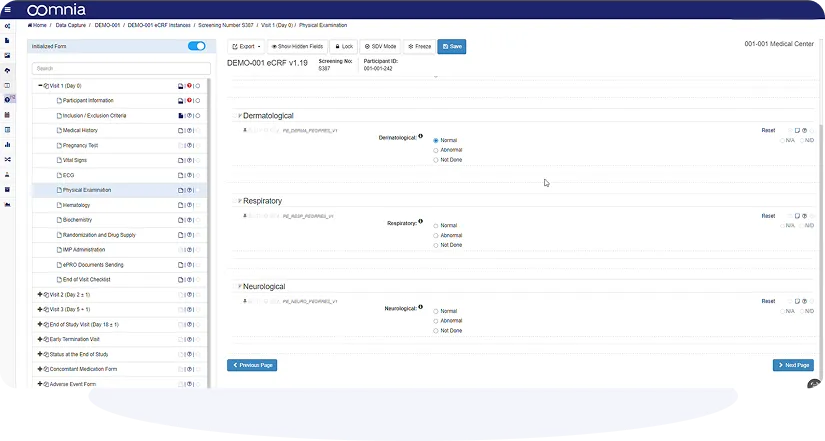Show Hidden Fields with the eye button
This screenshot has height=441, width=825.
(x=298, y=46)
